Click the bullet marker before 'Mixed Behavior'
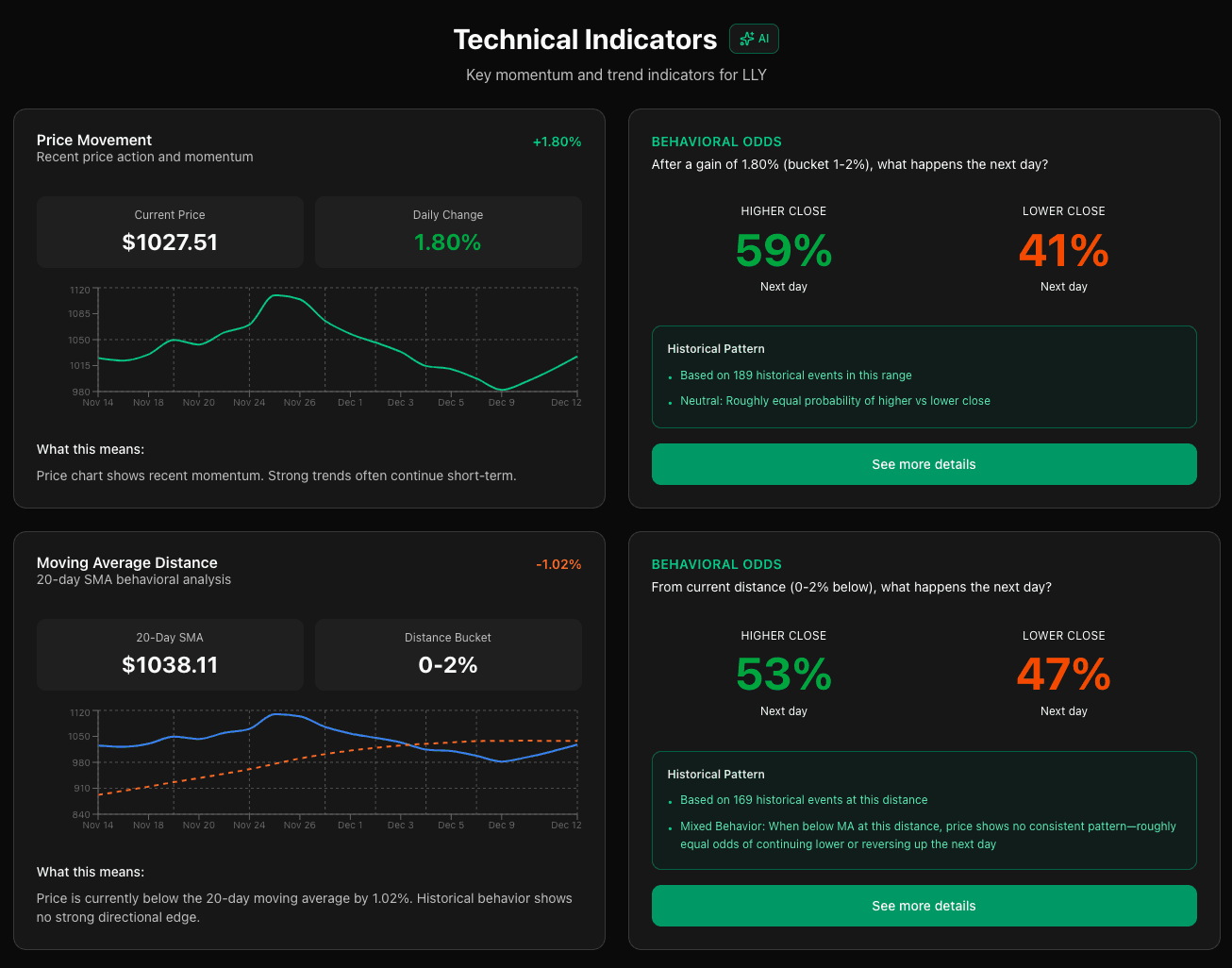The image size is (1232, 968). pos(670,826)
